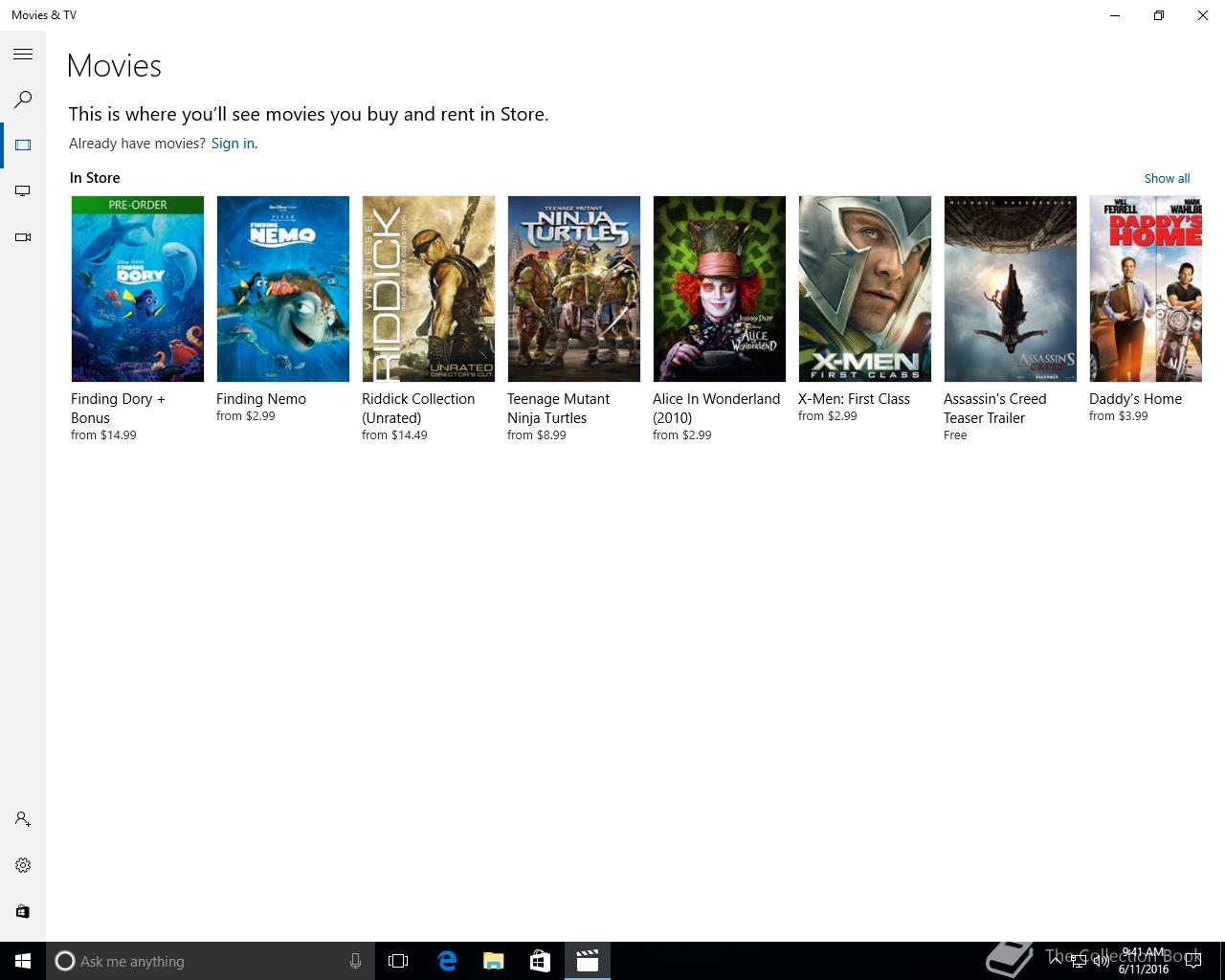Click the Sign in link
This screenshot has width=1225, height=980.
click(233, 144)
